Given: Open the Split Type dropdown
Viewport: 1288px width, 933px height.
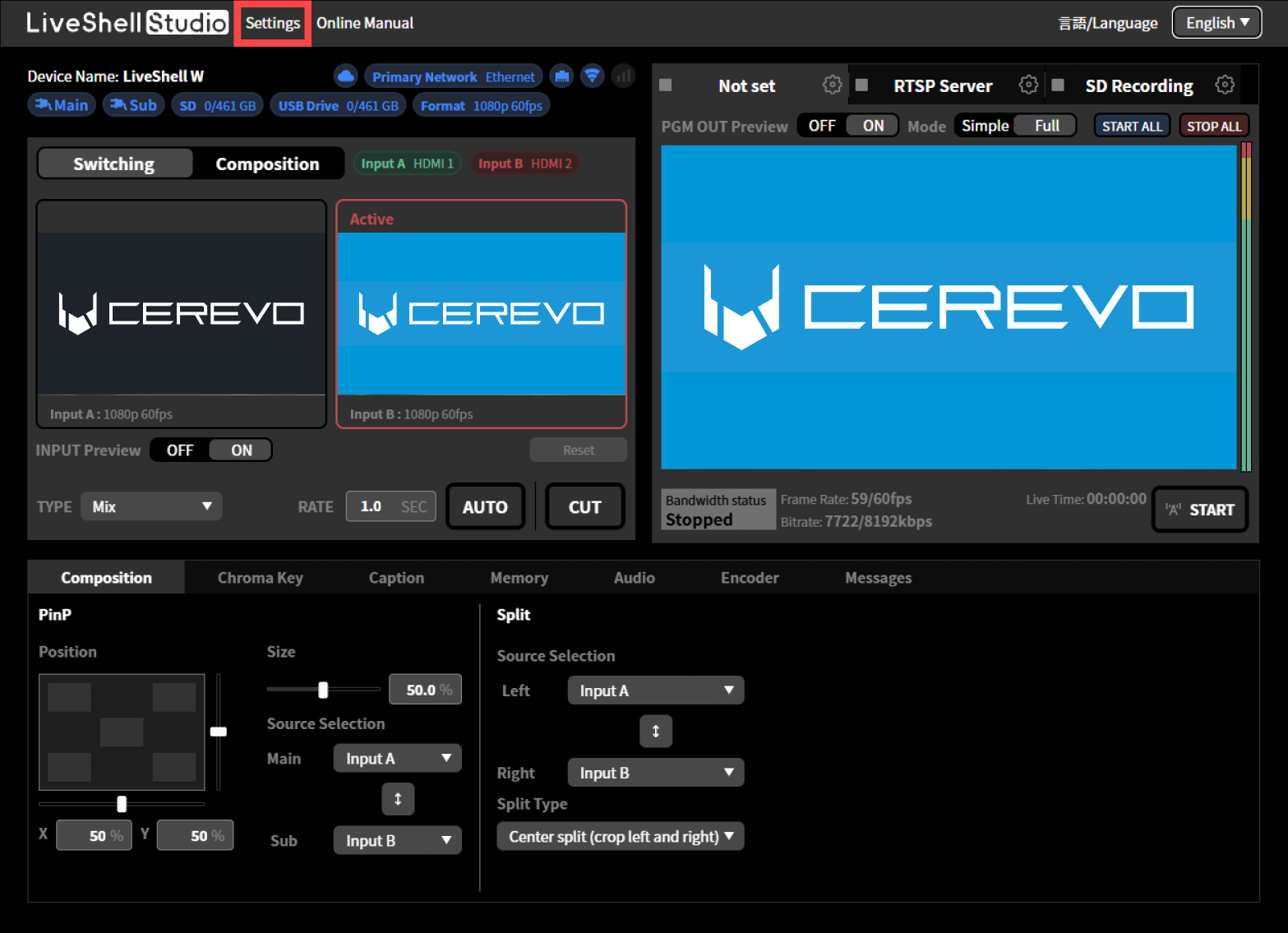Looking at the screenshot, I should (620, 836).
